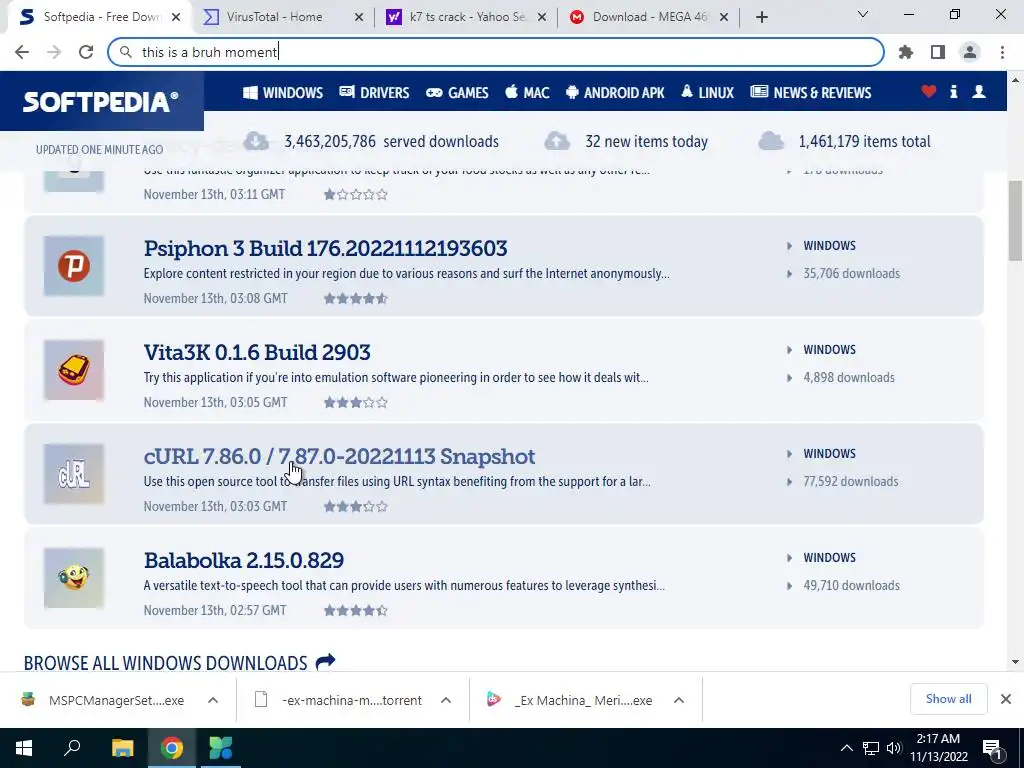Click BROWSE ALL WINDOWS DOWNLOADS link
Viewport: 1024px width, 768px height.
coord(180,663)
